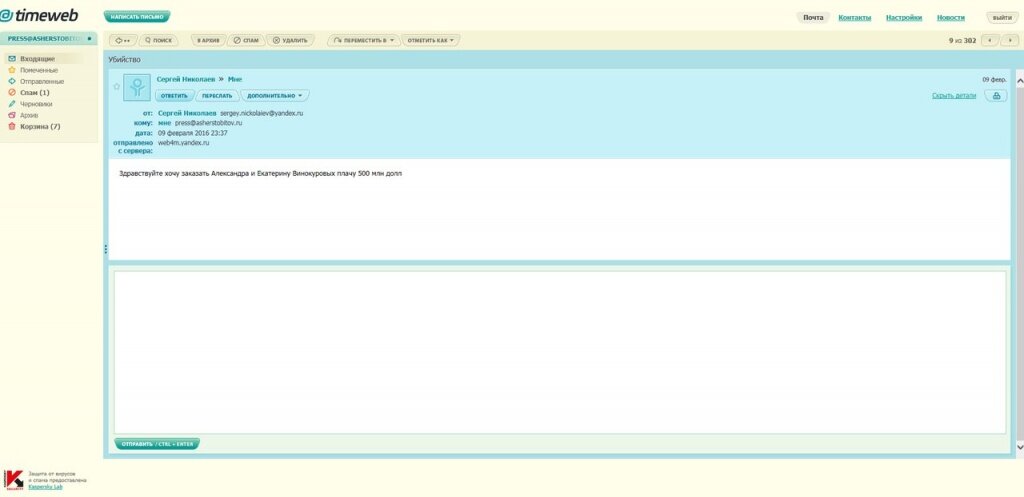
Task: Expand the Переместить в dropdown
Action: (362, 40)
